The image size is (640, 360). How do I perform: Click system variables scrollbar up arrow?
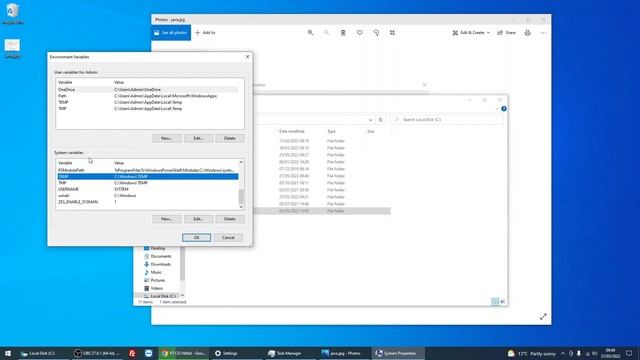[241, 162]
